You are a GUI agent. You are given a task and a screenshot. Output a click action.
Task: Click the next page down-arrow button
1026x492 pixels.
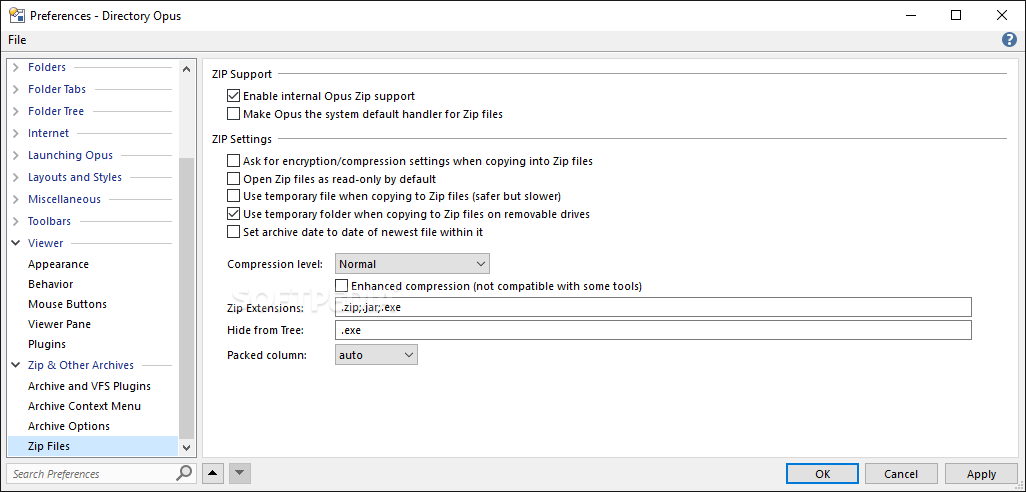click(x=240, y=473)
